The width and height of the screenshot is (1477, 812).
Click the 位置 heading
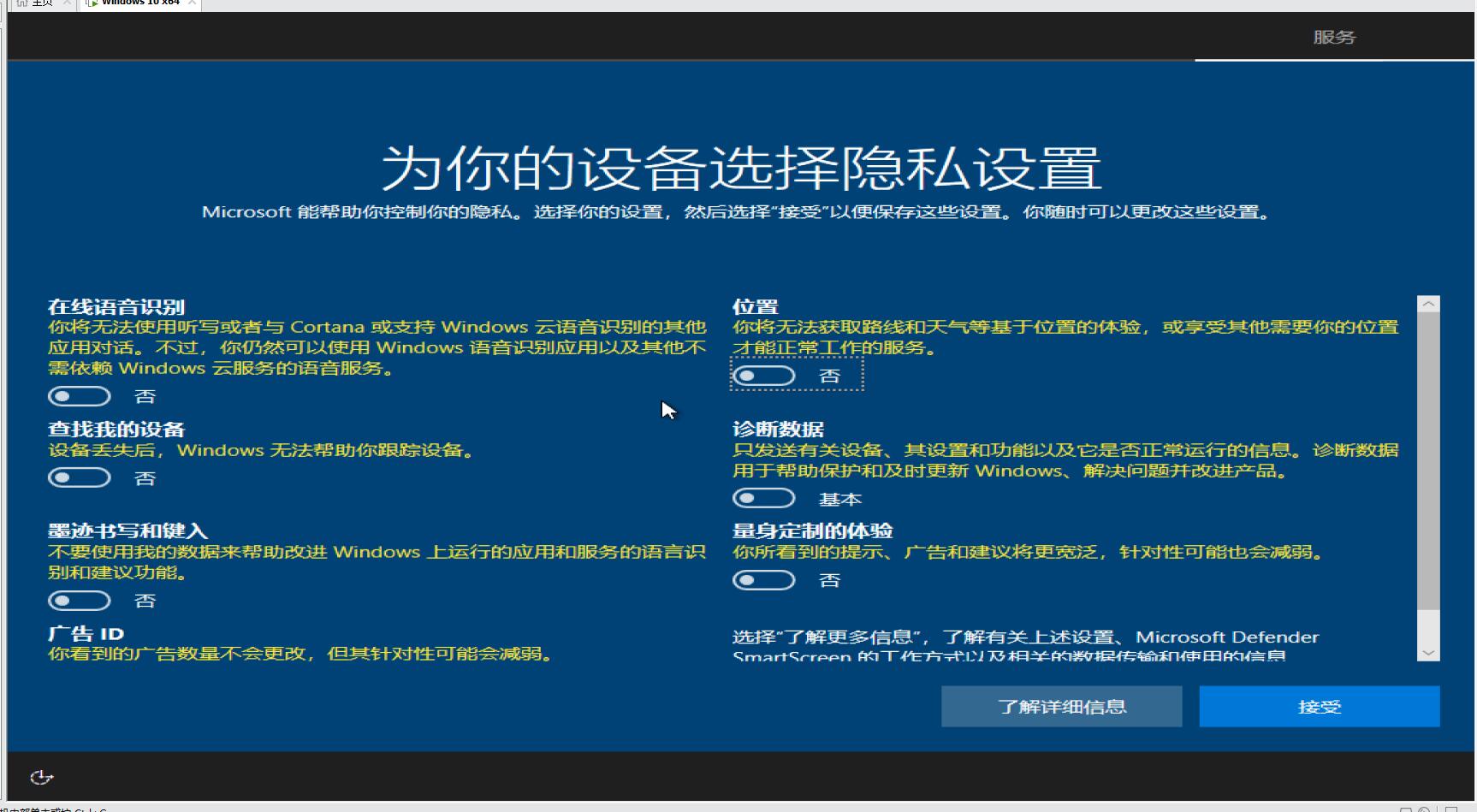[x=755, y=307]
